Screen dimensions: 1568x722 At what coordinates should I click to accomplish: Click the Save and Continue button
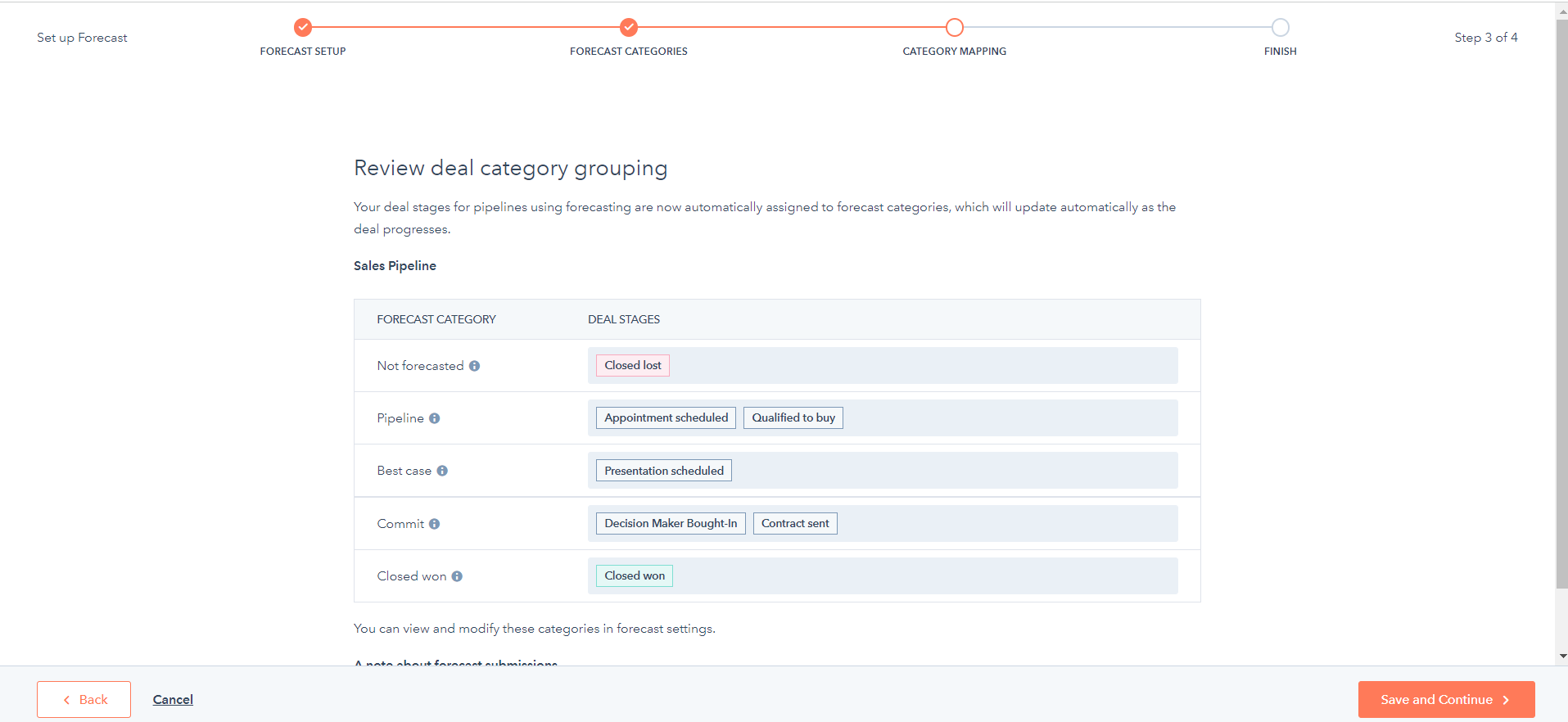tap(1445, 700)
